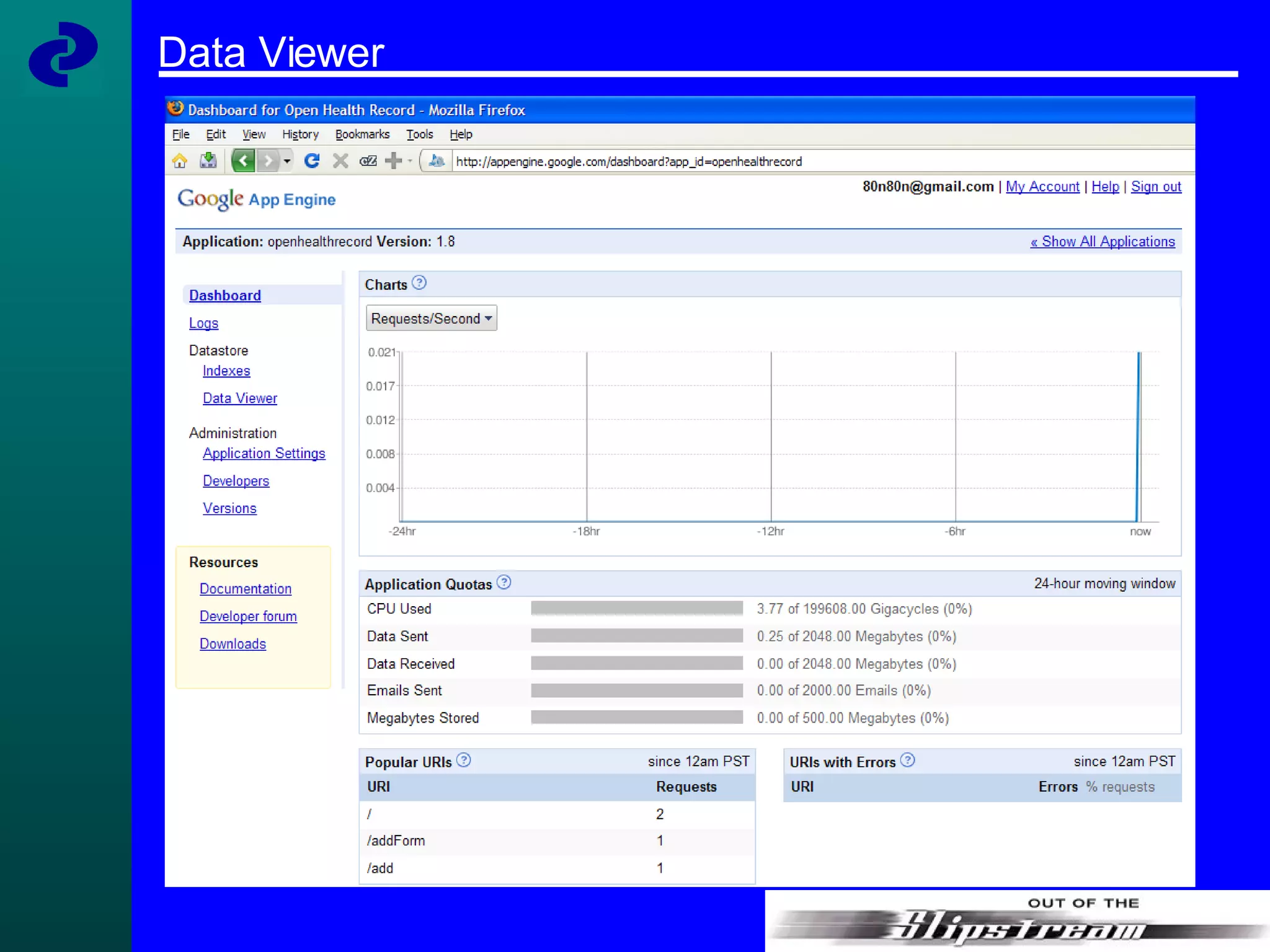
Task: Click the site identity icon in the address bar
Action: click(437, 161)
